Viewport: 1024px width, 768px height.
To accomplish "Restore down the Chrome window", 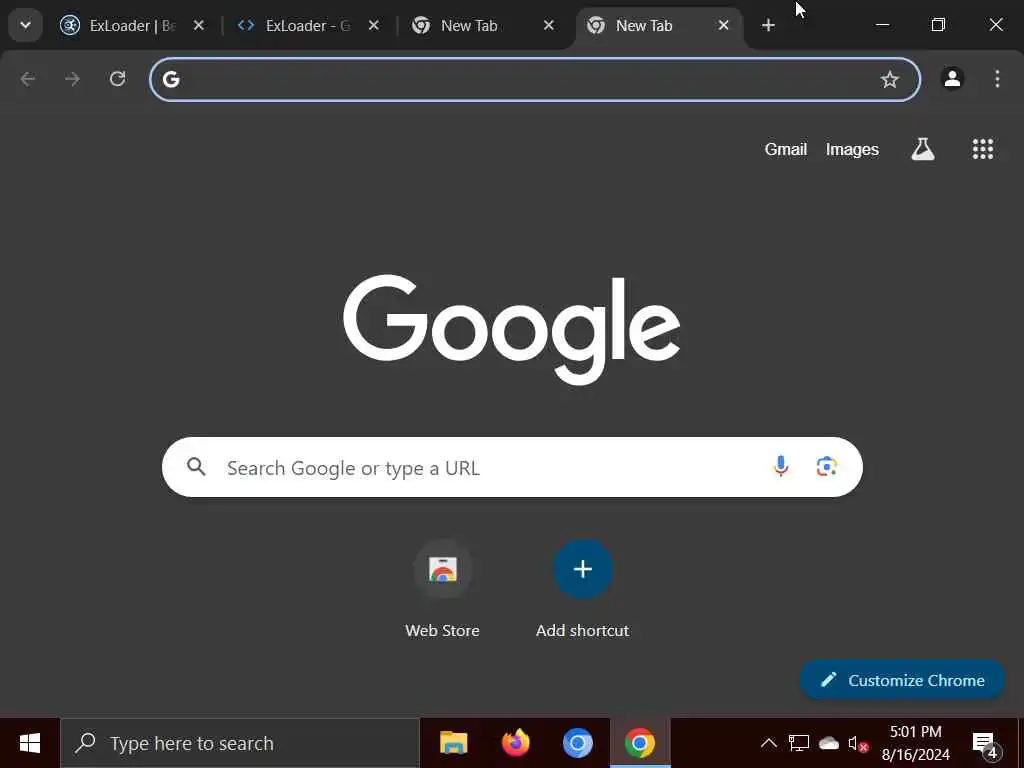I will point(938,25).
